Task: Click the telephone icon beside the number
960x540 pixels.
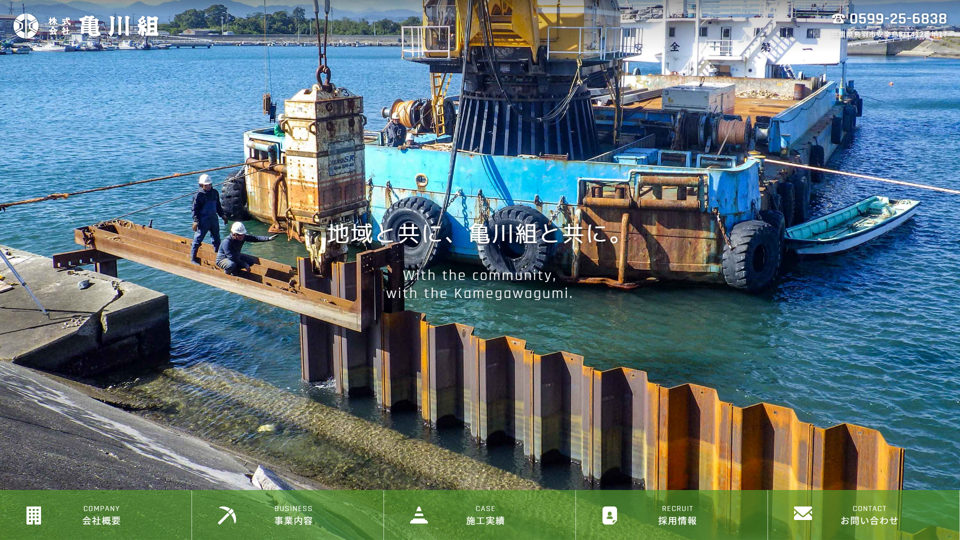Action: 838,19
